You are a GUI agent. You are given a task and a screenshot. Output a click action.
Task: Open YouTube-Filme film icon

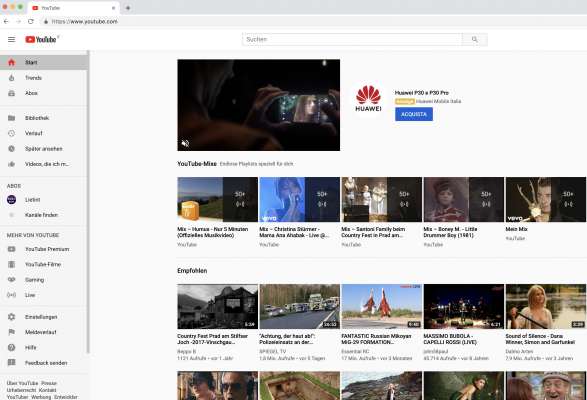click(x=12, y=264)
